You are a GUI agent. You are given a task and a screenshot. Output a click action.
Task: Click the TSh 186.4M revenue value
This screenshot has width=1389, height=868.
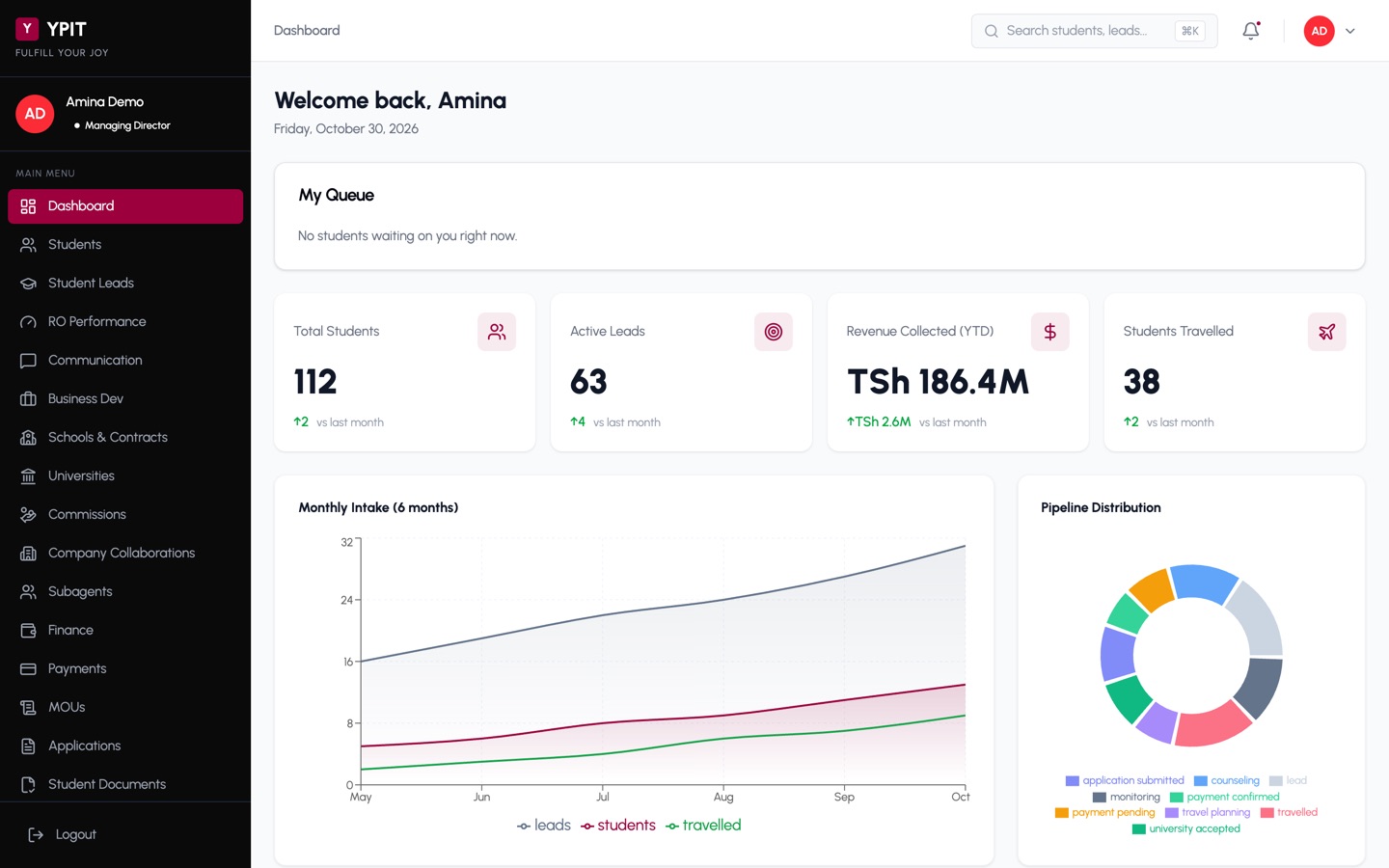pos(938,382)
